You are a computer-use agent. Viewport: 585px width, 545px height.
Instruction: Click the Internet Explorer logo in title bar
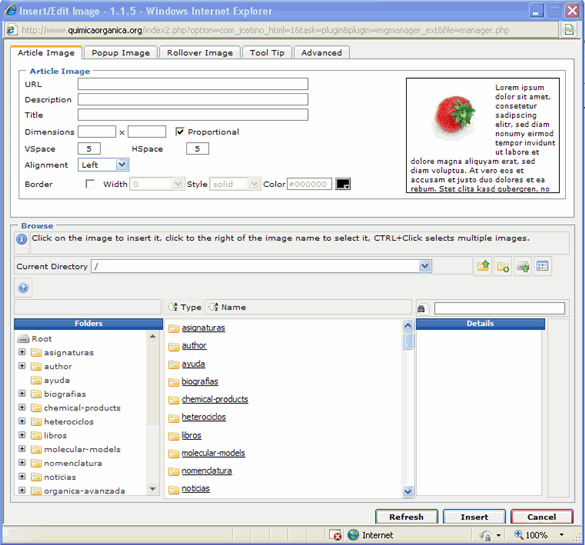coord(10,10)
